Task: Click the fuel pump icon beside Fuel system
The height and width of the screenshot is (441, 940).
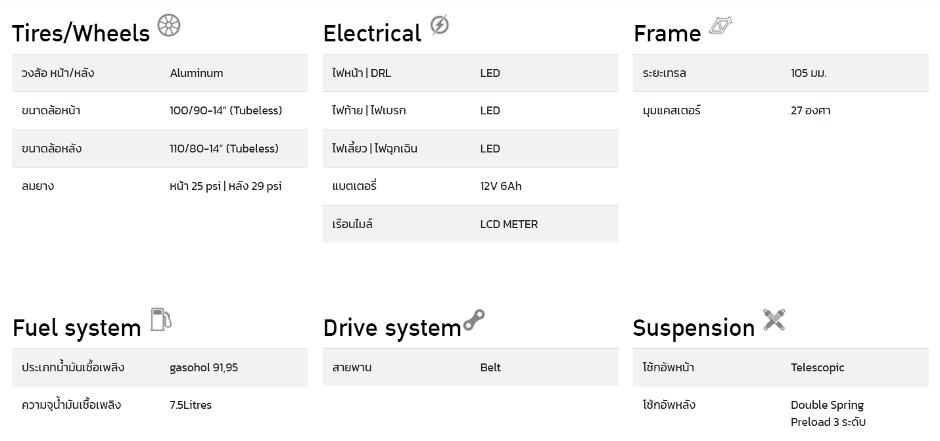Action: pos(161,319)
